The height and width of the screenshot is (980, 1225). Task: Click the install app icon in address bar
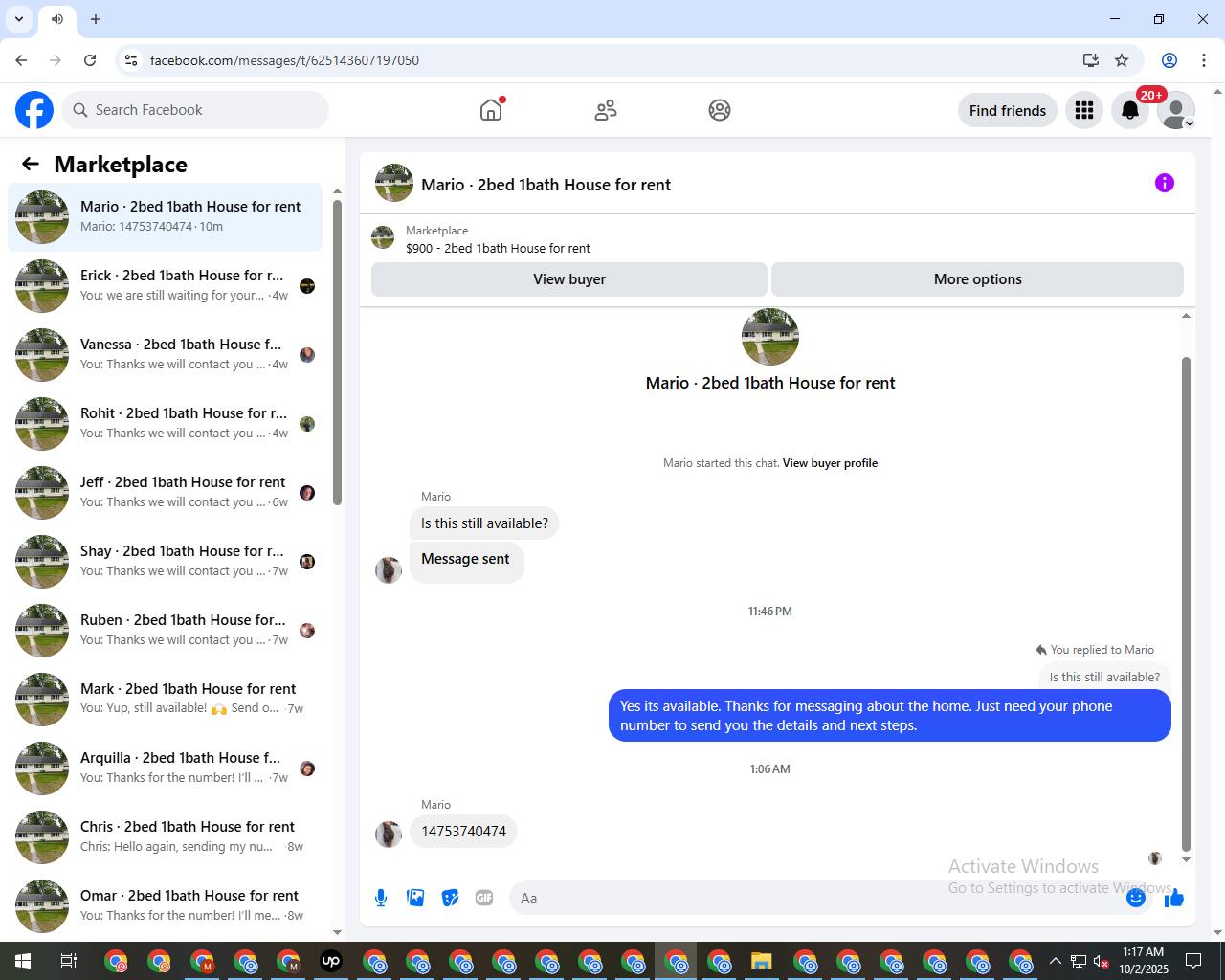click(1091, 60)
